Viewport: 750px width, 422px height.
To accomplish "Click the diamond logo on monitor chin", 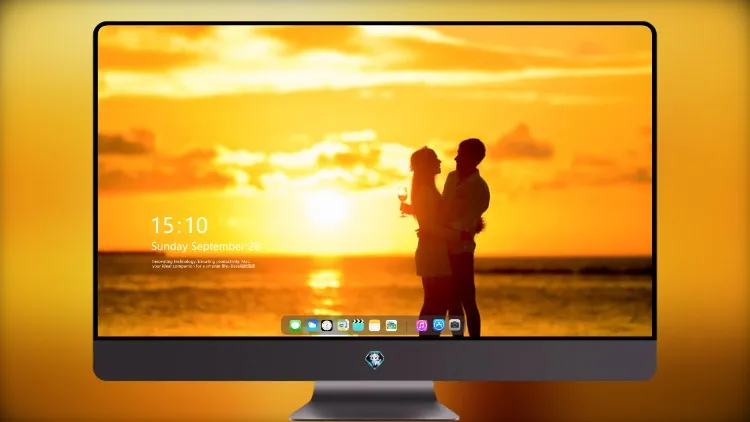I will (375, 360).
